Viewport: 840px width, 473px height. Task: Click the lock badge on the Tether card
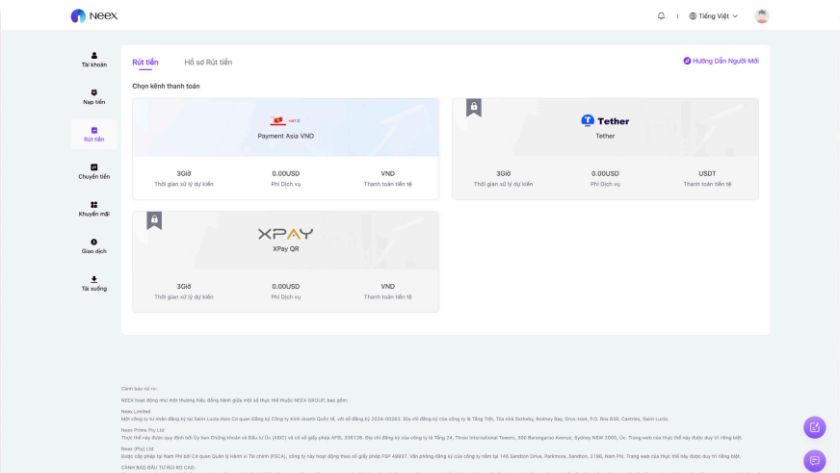click(x=474, y=107)
